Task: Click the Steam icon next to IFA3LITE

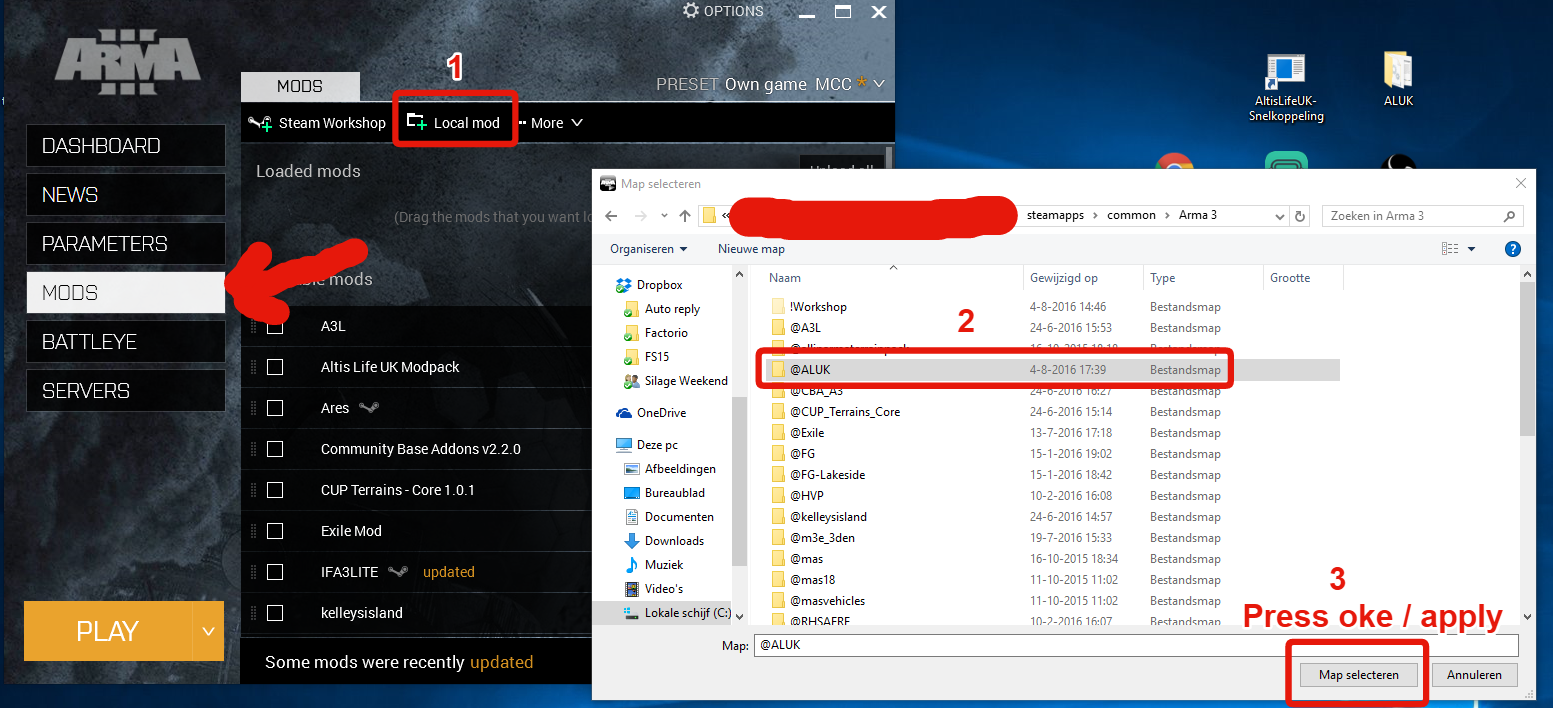Action: pos(399,572)
